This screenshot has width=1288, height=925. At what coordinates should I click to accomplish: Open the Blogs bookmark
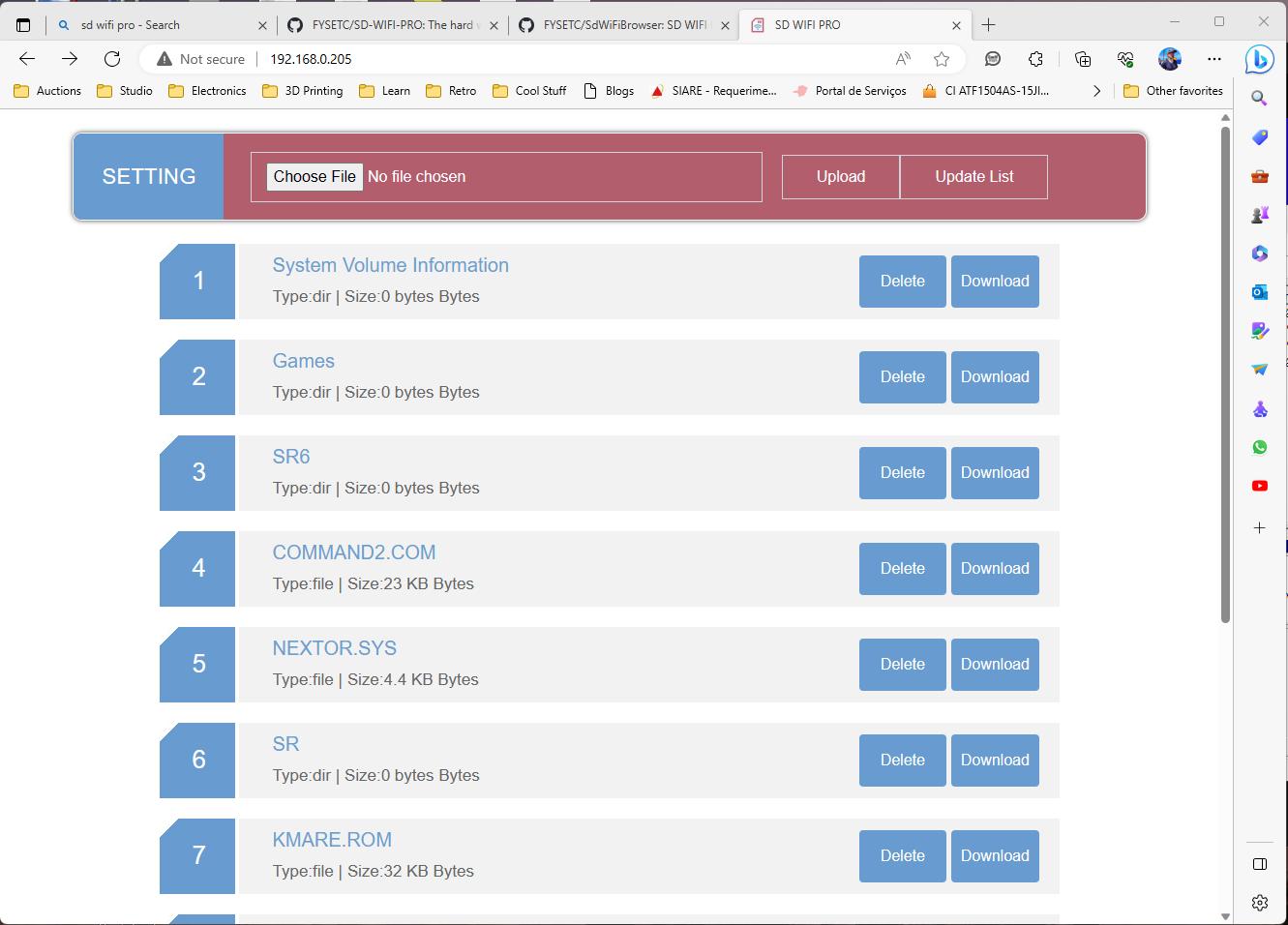tap(609, 91)
